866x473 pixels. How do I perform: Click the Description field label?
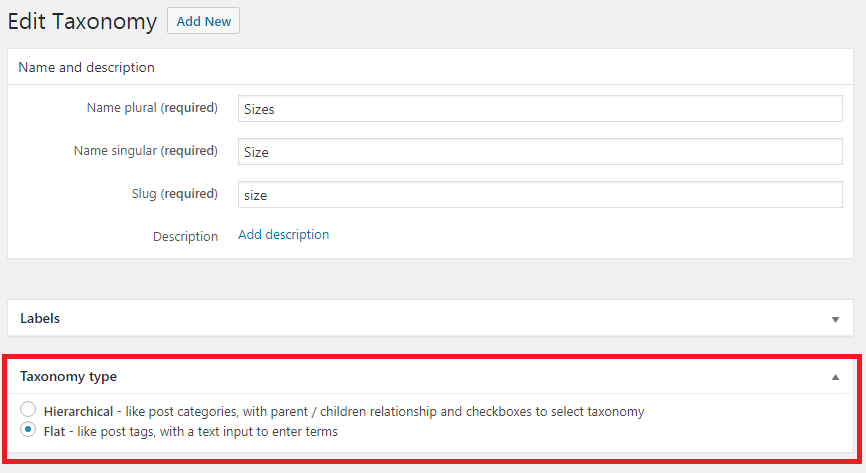(185, 236)
